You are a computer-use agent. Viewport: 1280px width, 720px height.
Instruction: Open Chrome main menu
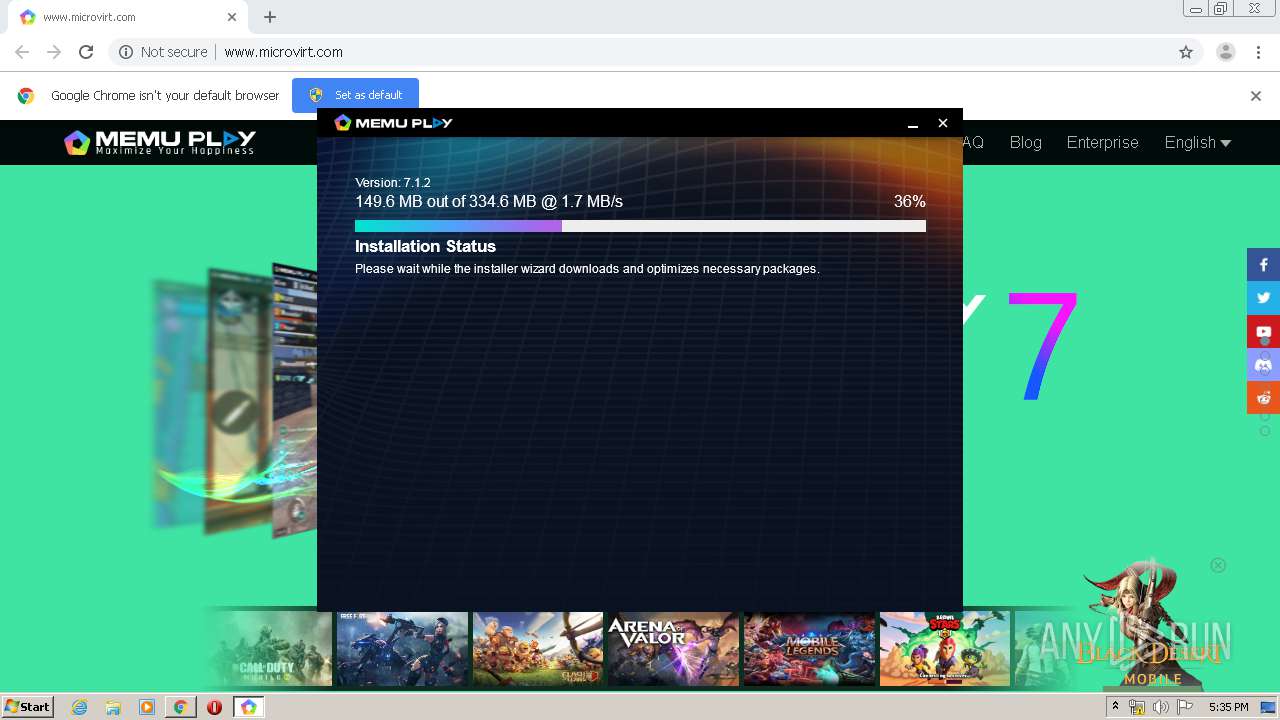pos(1258,52)
